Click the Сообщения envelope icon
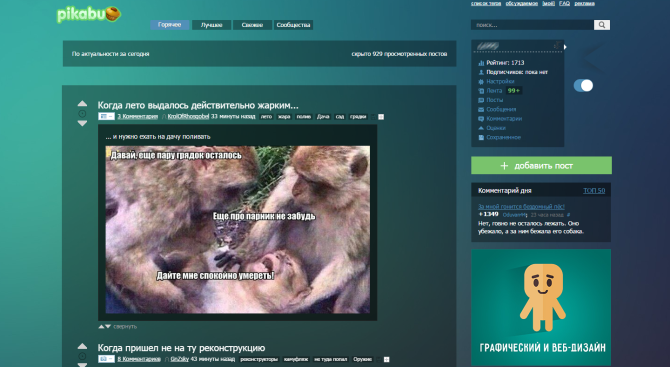The width and height of the screenshot is (670, 367). coord(481,109)
